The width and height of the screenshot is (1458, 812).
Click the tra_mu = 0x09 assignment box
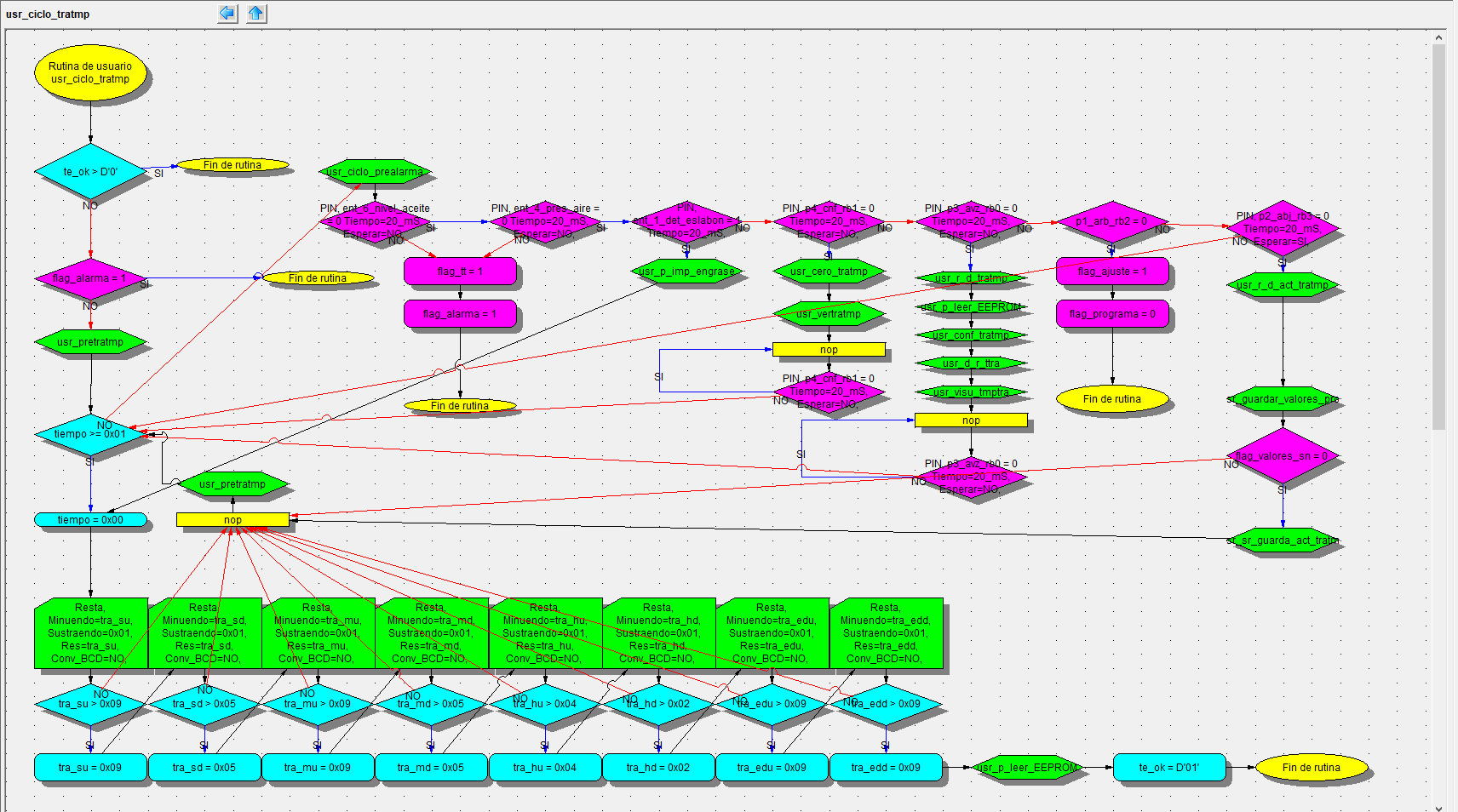click(x=318, y=768)
